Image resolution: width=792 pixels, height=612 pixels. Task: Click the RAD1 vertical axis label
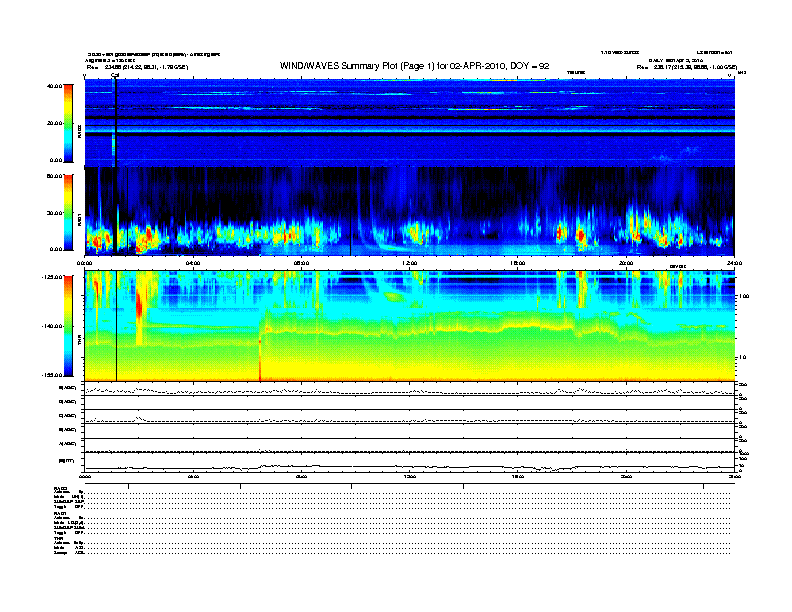click(79, 220)
